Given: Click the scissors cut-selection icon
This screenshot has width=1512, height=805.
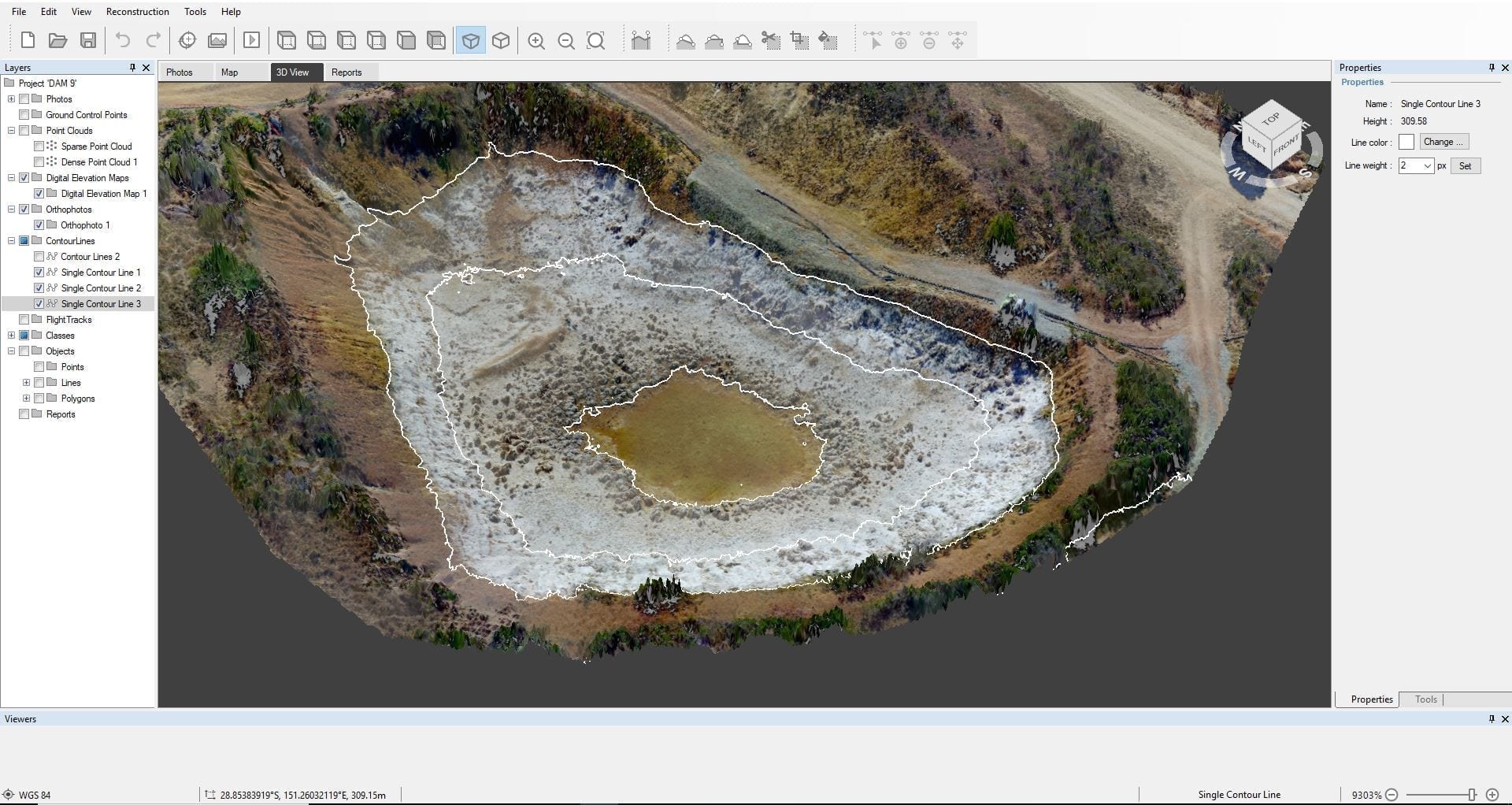Looking at the screenshot, I should 771,41.
